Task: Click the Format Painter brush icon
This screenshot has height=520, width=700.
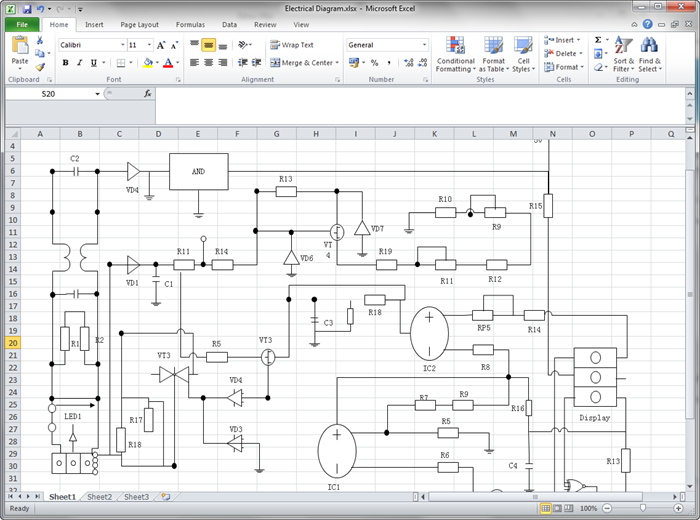Action: 40,67
